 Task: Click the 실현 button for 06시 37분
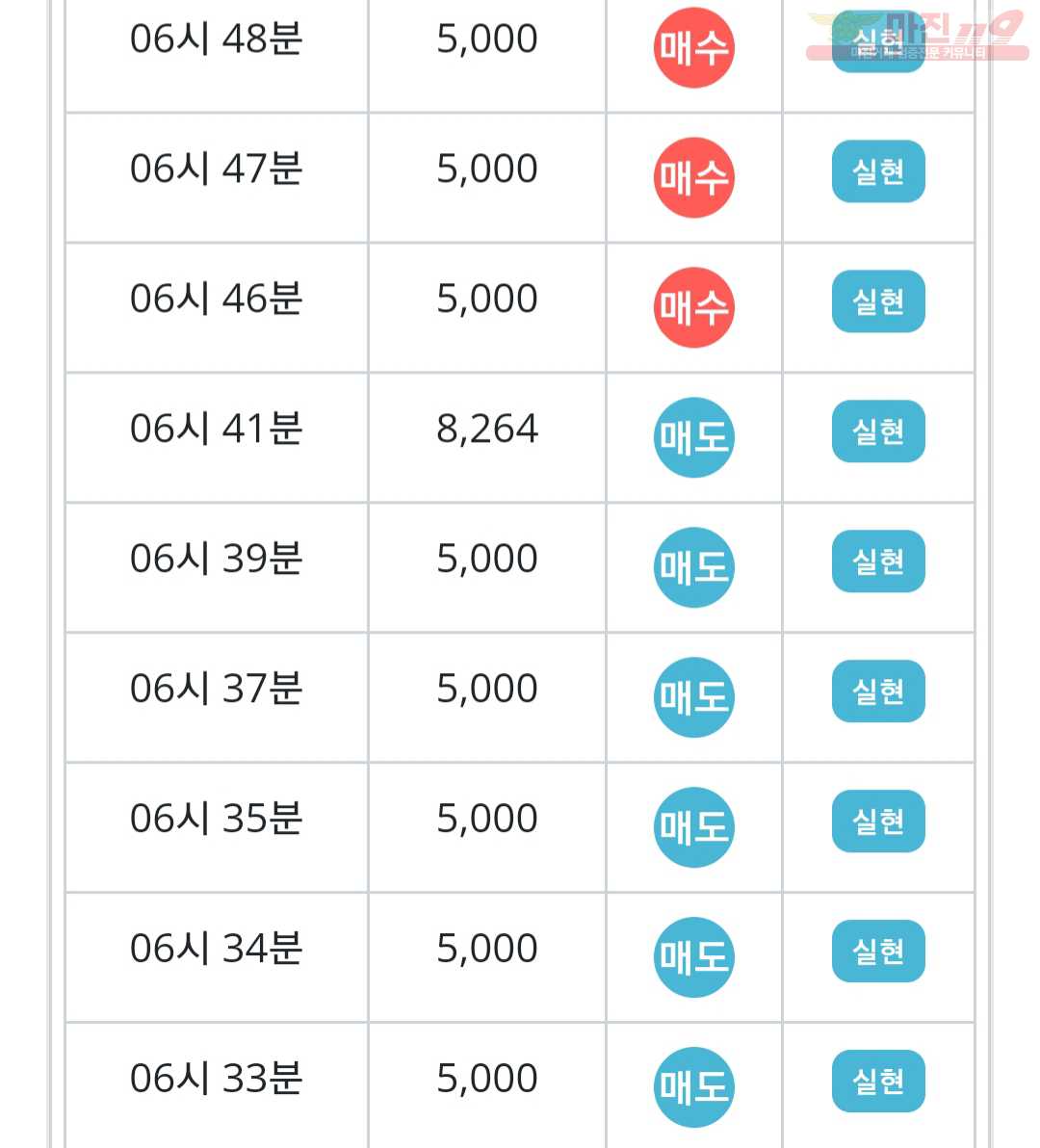point(878,691)
